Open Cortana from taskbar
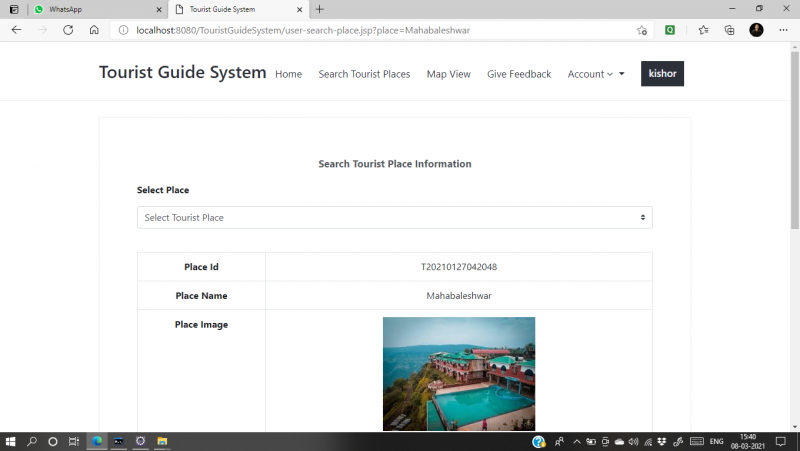This screenshot has height=451, width=800. 53,441
